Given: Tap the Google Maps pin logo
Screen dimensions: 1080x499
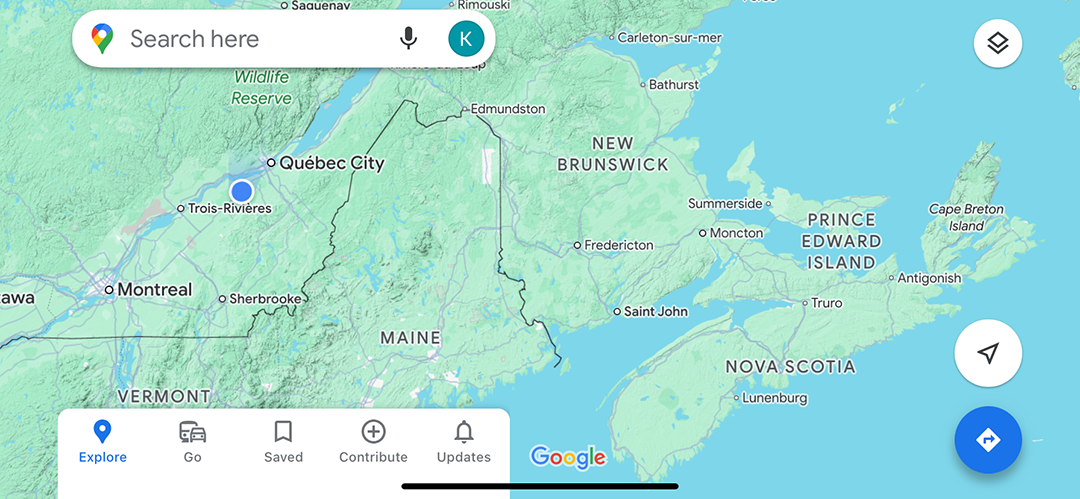Looking at the screenshot, I should tap(102, 39).
